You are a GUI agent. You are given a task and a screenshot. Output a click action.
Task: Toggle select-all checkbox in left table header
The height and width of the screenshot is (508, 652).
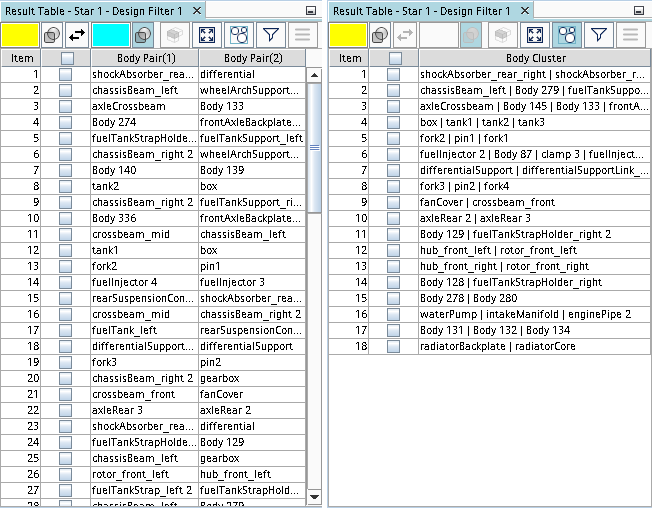[66, 58]
